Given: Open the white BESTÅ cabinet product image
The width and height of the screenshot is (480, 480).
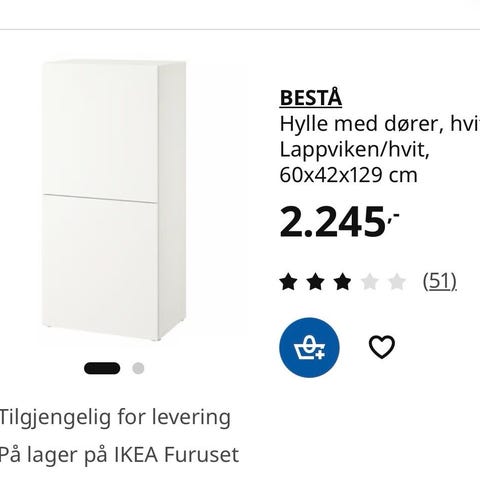Looking at the screenshot, I should [113, 200].
